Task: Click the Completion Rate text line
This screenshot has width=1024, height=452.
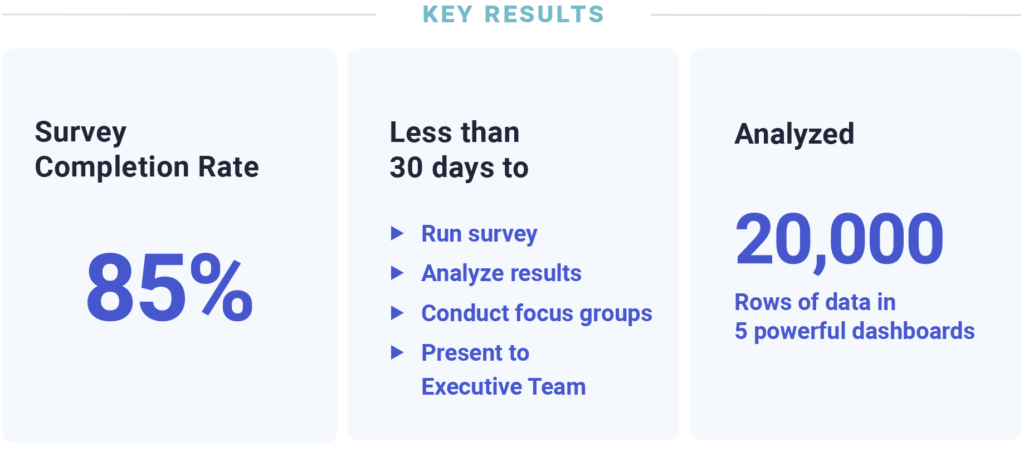Action: tap(147, 168)
